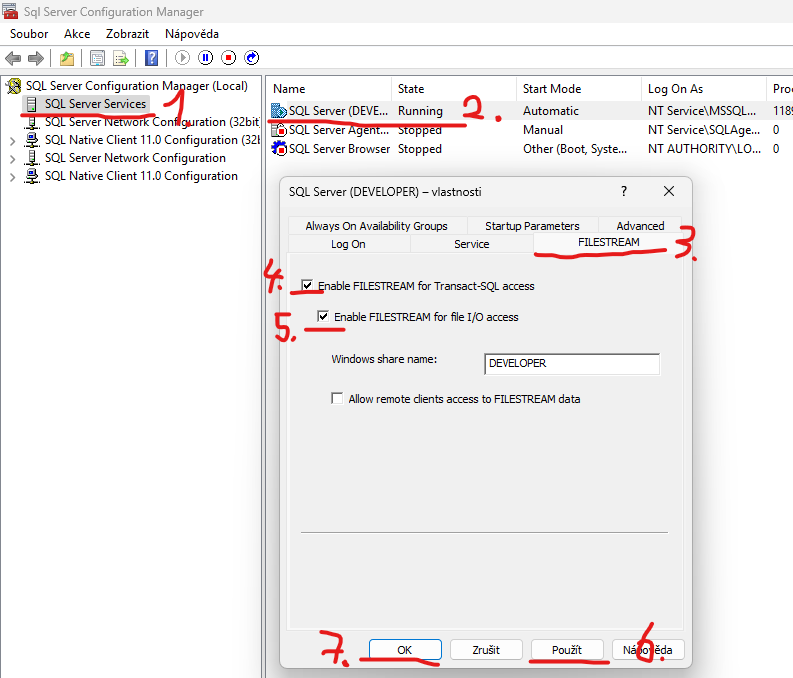Select SQL Server Services in the tree
The width and height of the screenshot is (793, 678).
(x=95, y=104)
